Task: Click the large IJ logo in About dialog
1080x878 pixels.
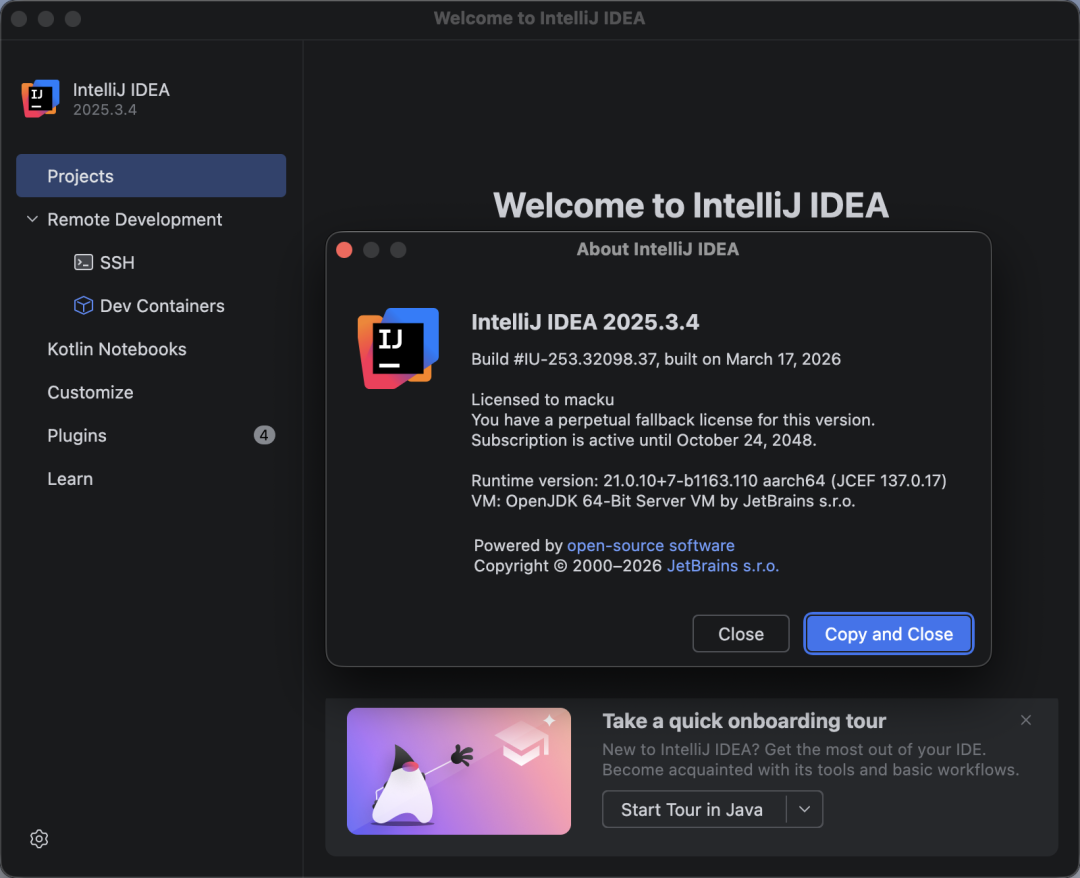Action: tap(398, 348)
